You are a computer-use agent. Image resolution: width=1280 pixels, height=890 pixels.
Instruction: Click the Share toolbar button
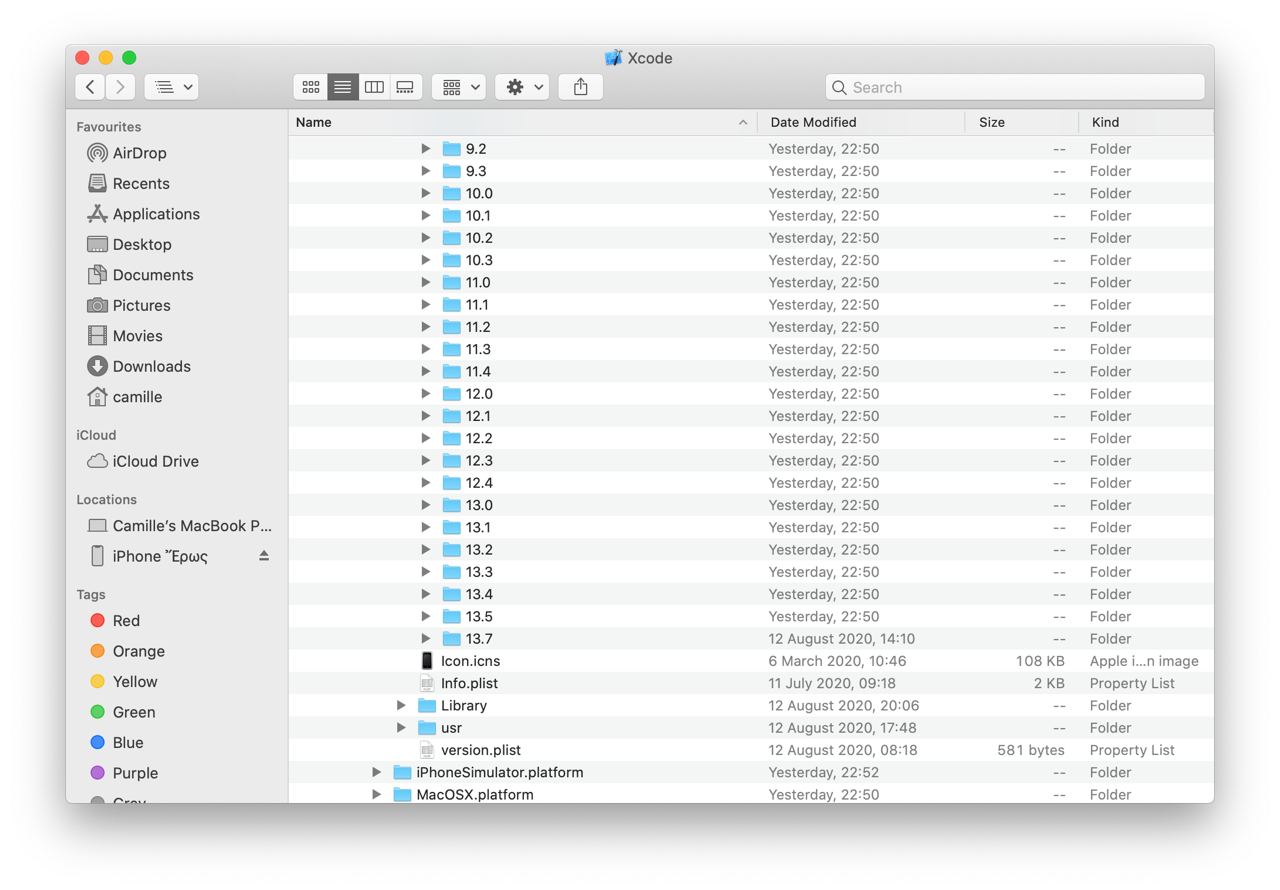(x=581, y=87)
